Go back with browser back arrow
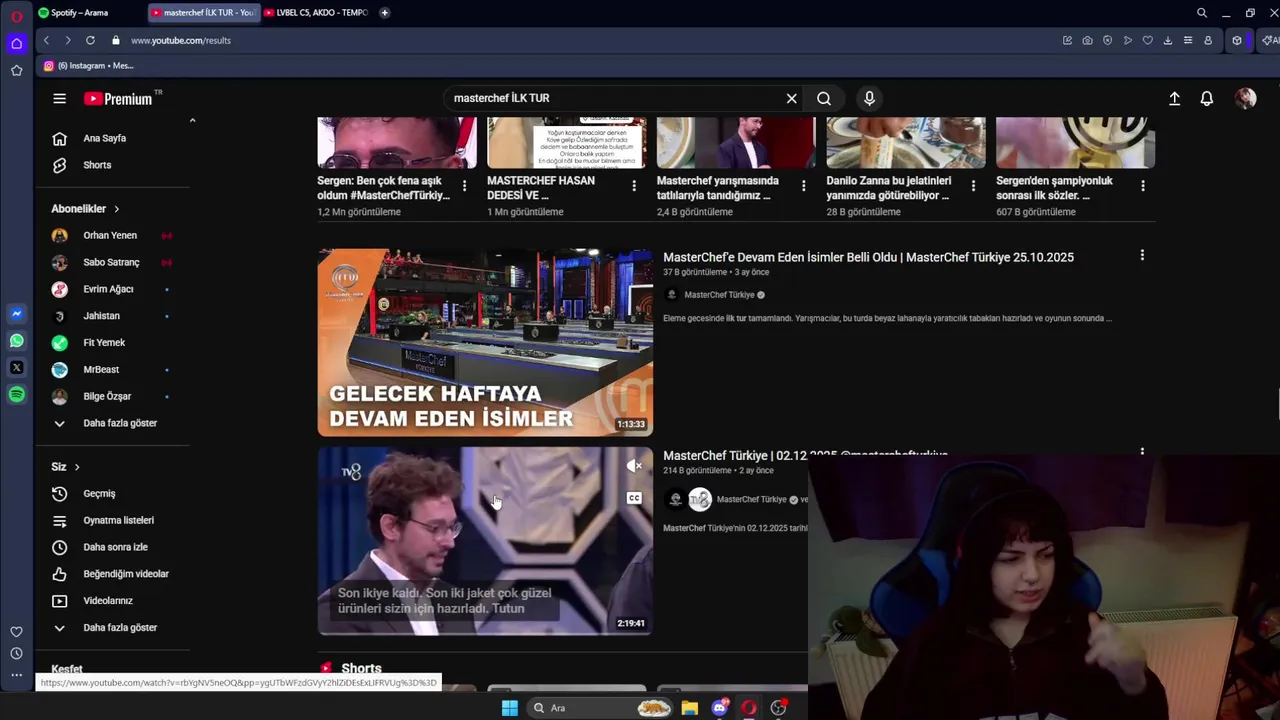This screenshot has height=720, width=1280. (x=46, y=40)
